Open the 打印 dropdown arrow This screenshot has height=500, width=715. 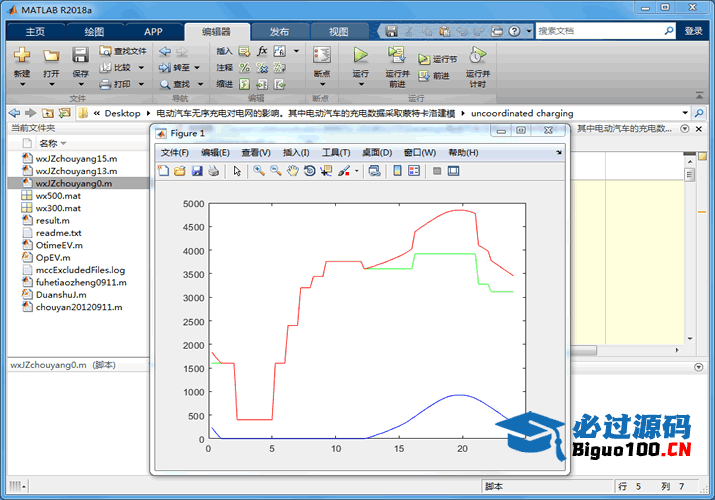(141, 84)
